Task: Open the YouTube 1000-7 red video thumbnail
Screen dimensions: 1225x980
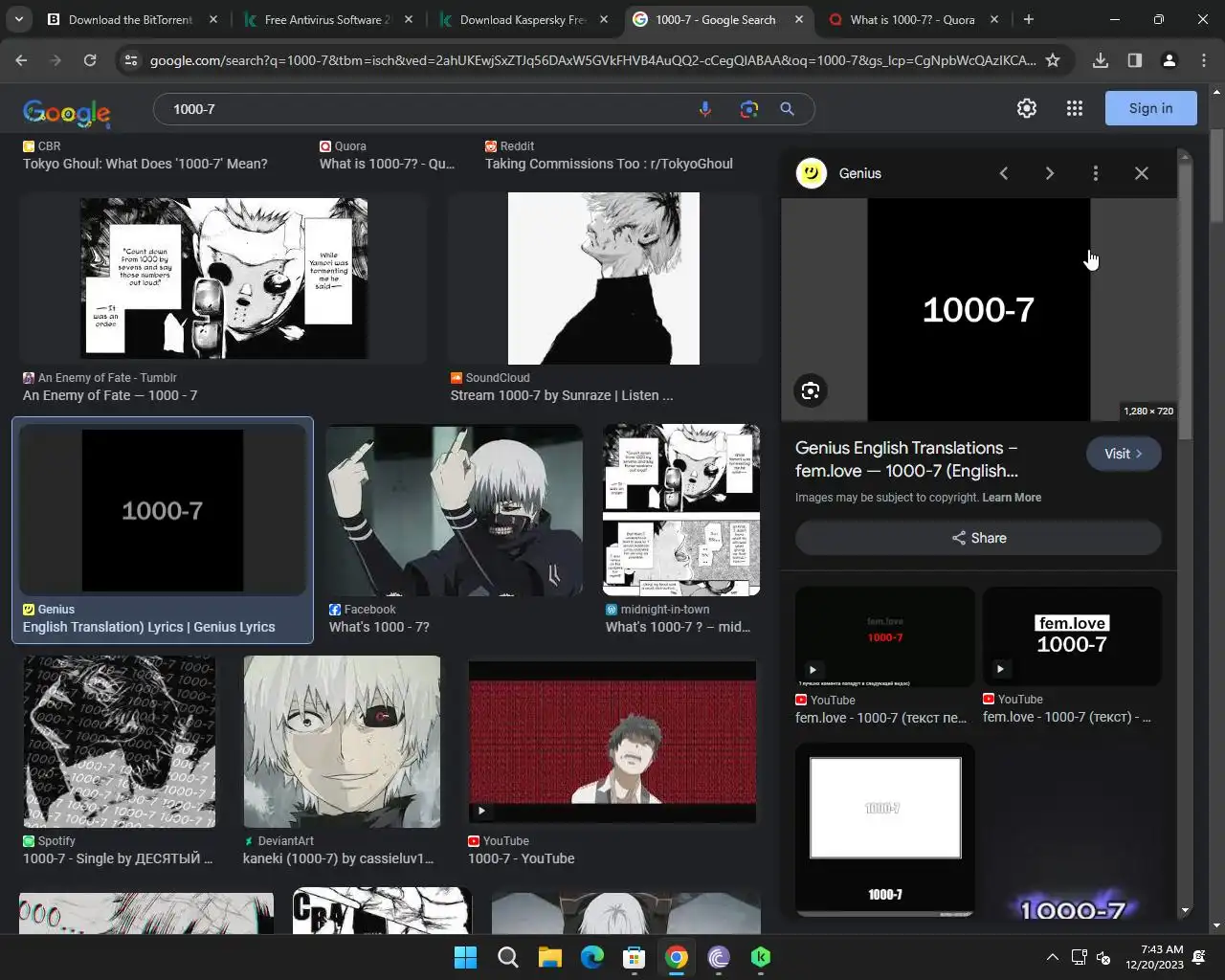Action: (612, 742)
